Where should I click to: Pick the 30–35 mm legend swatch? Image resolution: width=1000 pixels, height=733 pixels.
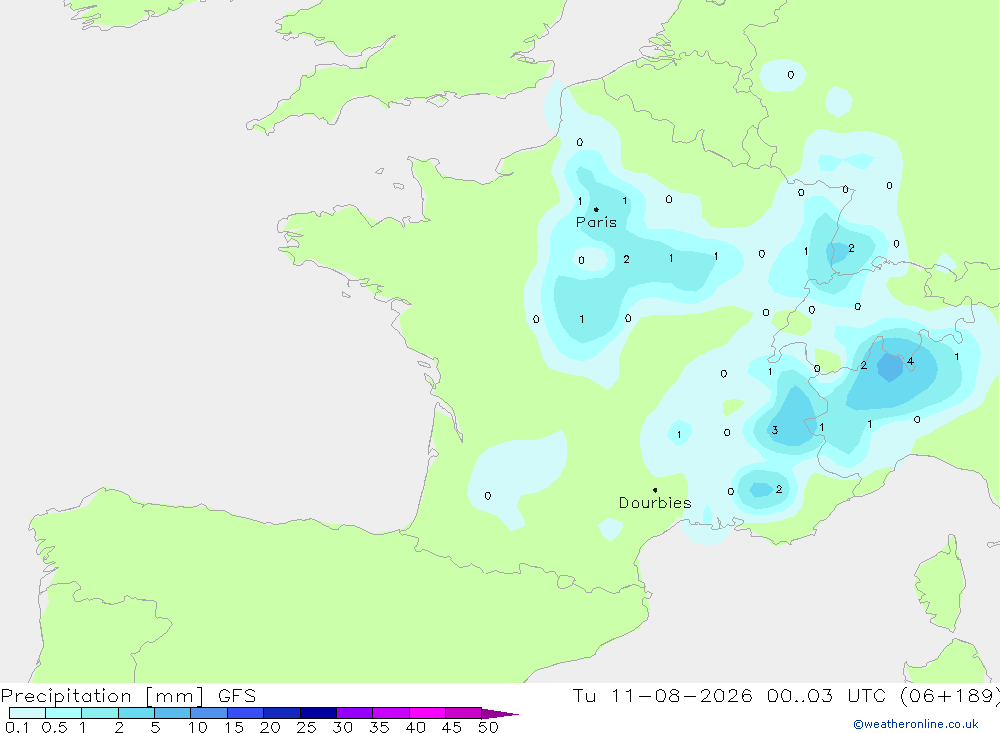(355, 713)
